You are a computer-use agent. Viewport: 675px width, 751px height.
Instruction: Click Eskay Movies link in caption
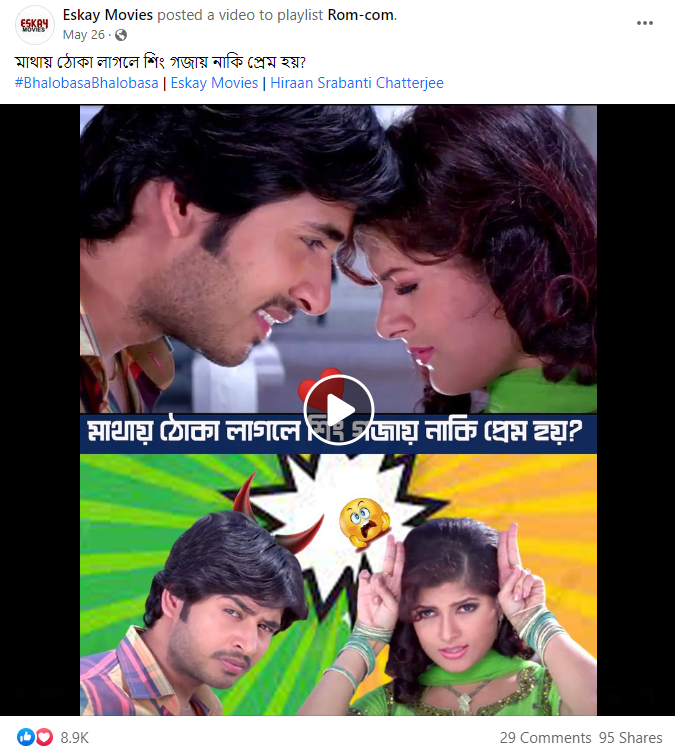coord(214,83)
